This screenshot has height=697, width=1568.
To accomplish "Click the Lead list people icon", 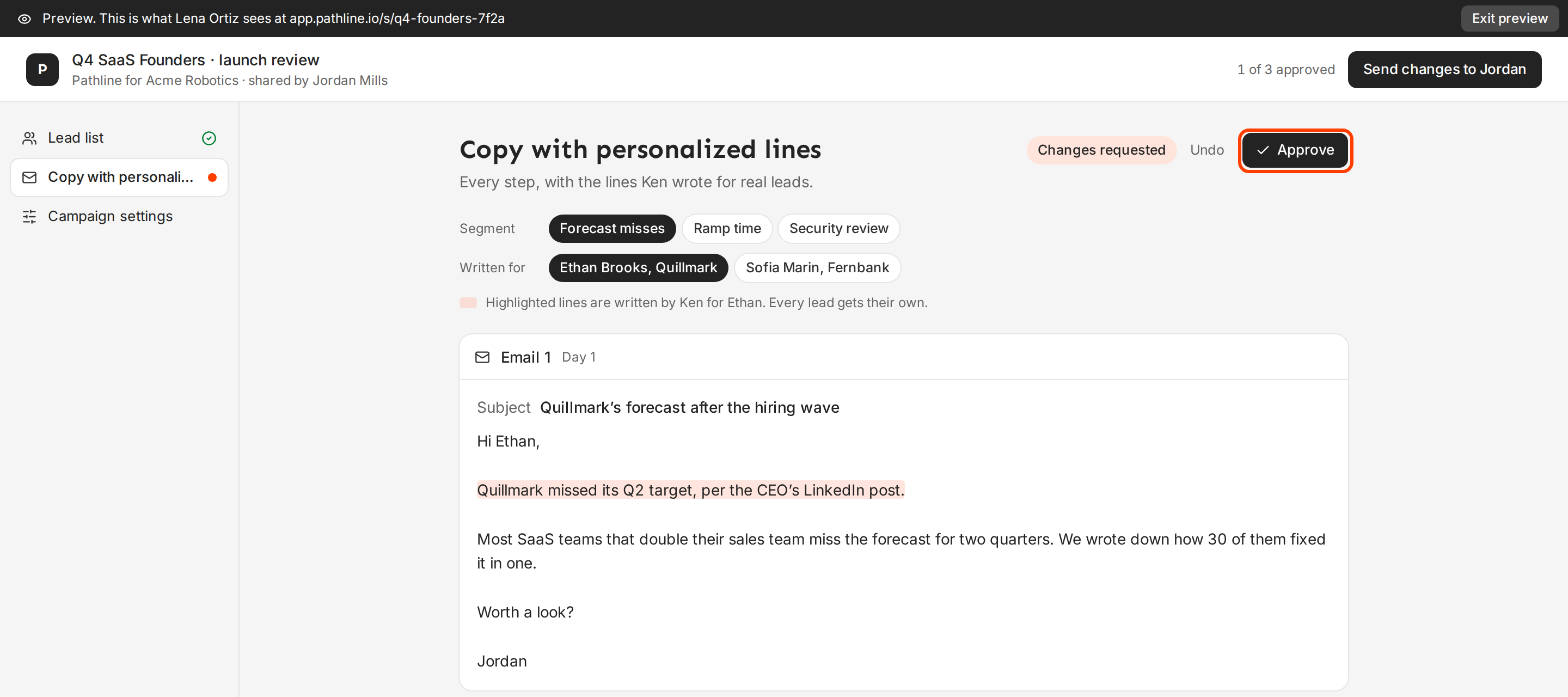I will click(x=29, y=138).
